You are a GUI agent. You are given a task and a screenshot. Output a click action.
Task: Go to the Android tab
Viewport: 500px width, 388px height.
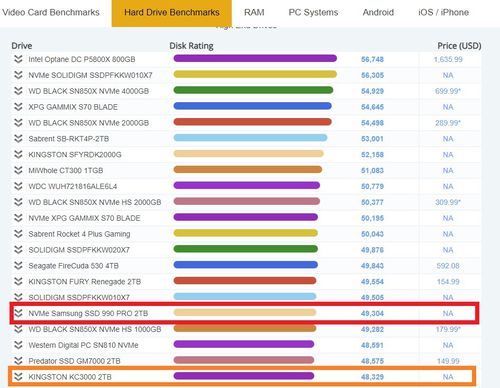point(378,12)
